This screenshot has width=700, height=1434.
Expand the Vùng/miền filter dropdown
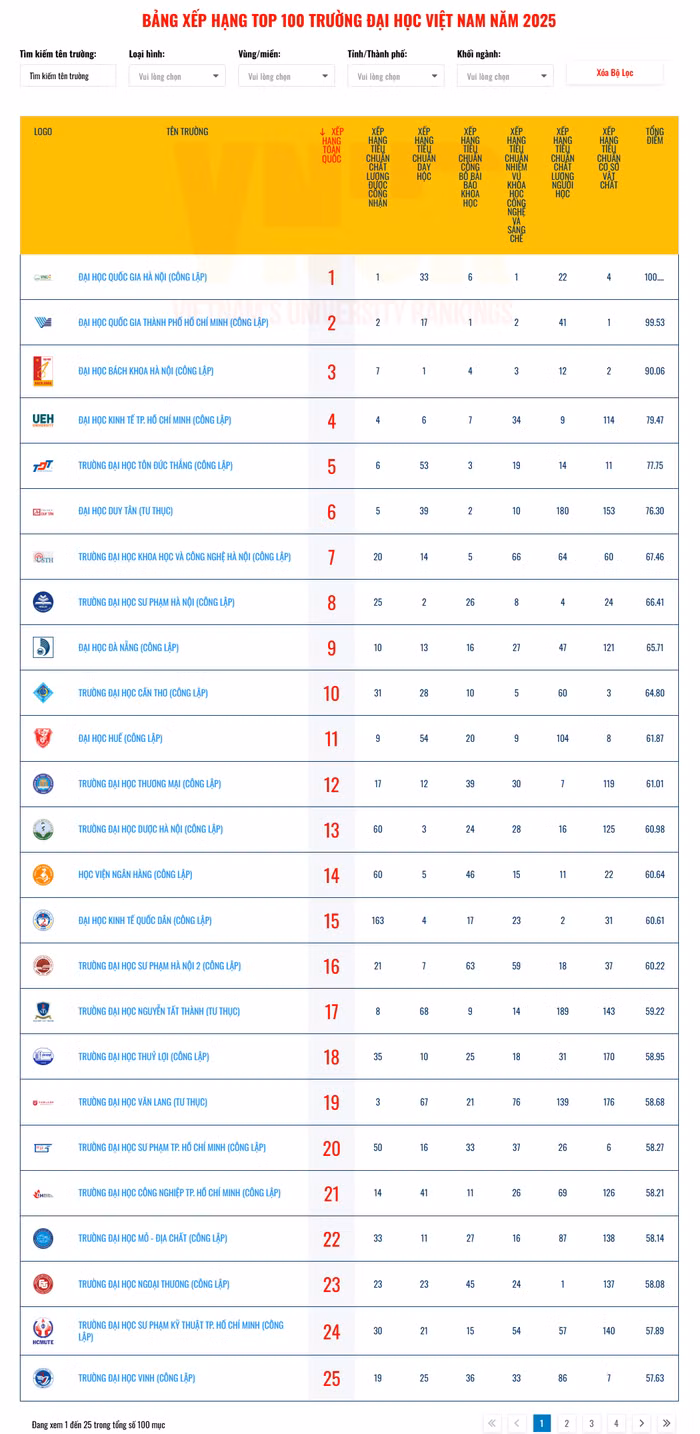[x=286, y=76]
